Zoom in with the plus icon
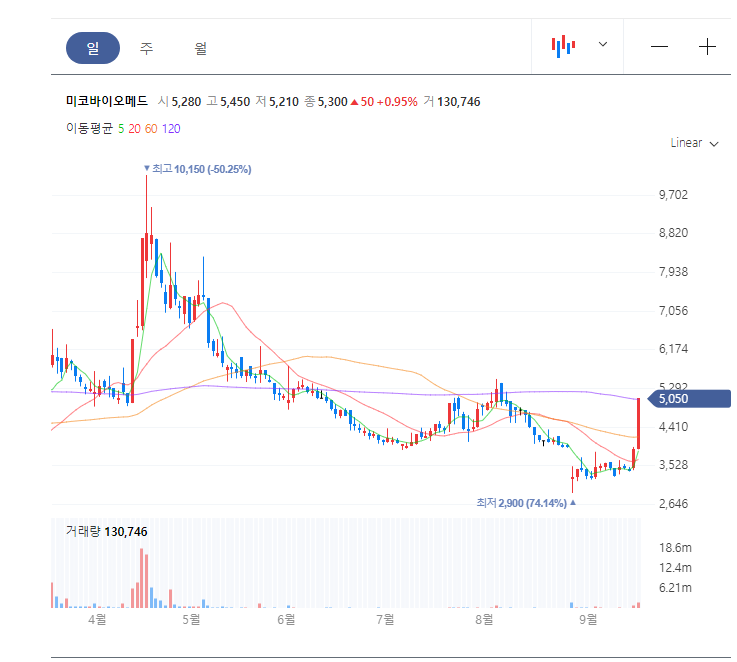Image resolution: width=737 pixels, height=662 pixels. coord(707,47)
